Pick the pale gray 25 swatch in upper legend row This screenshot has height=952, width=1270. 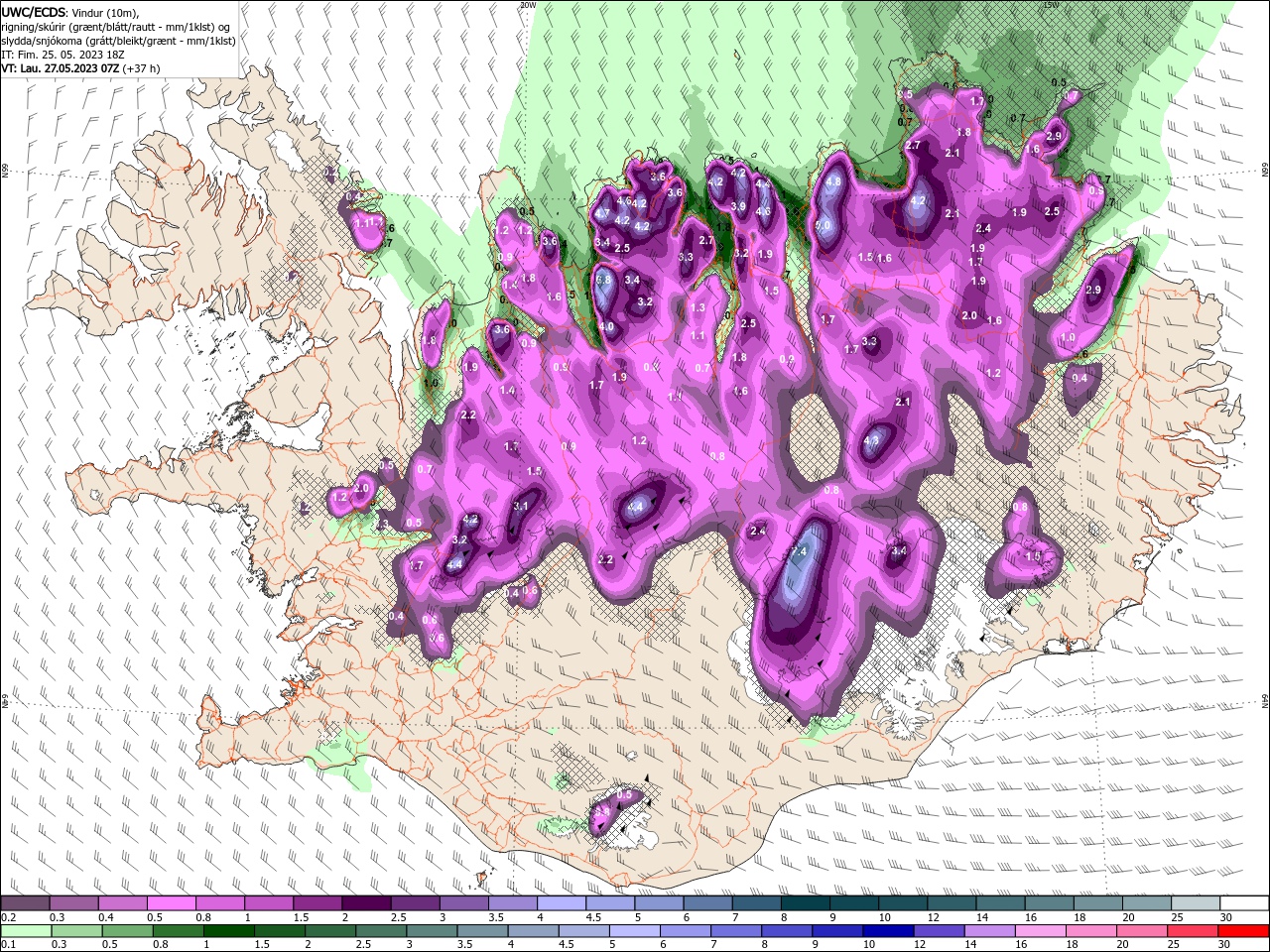tap(1196, 903)
